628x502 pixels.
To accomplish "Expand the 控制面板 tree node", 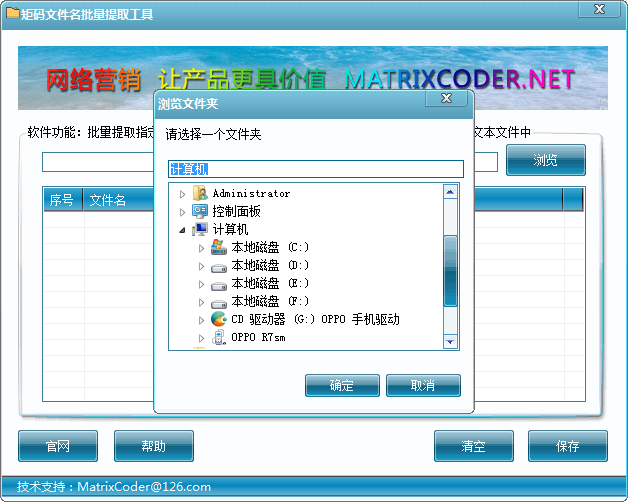I will [182, 211].
